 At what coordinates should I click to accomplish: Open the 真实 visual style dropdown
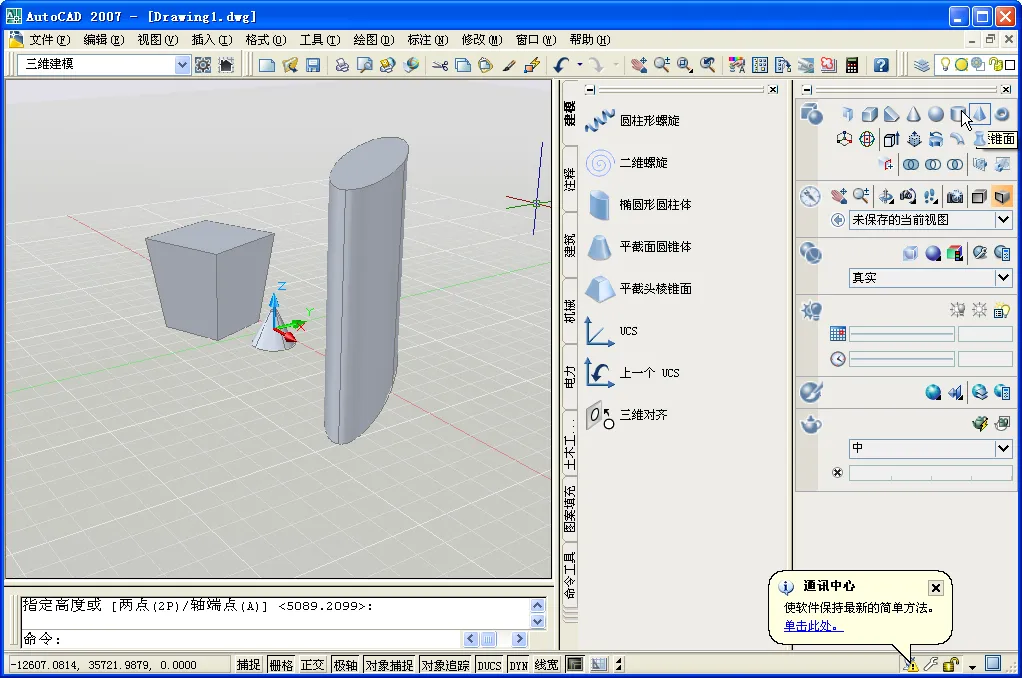coord(1004,277)
